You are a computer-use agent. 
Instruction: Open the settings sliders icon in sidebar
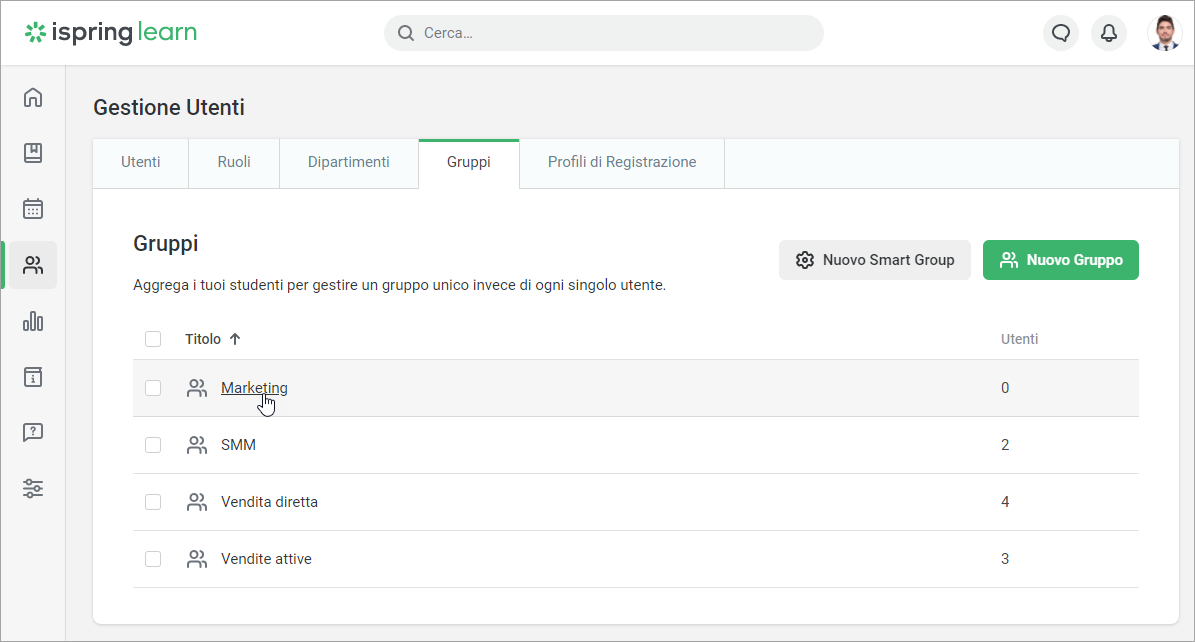[x=33, y=489]
